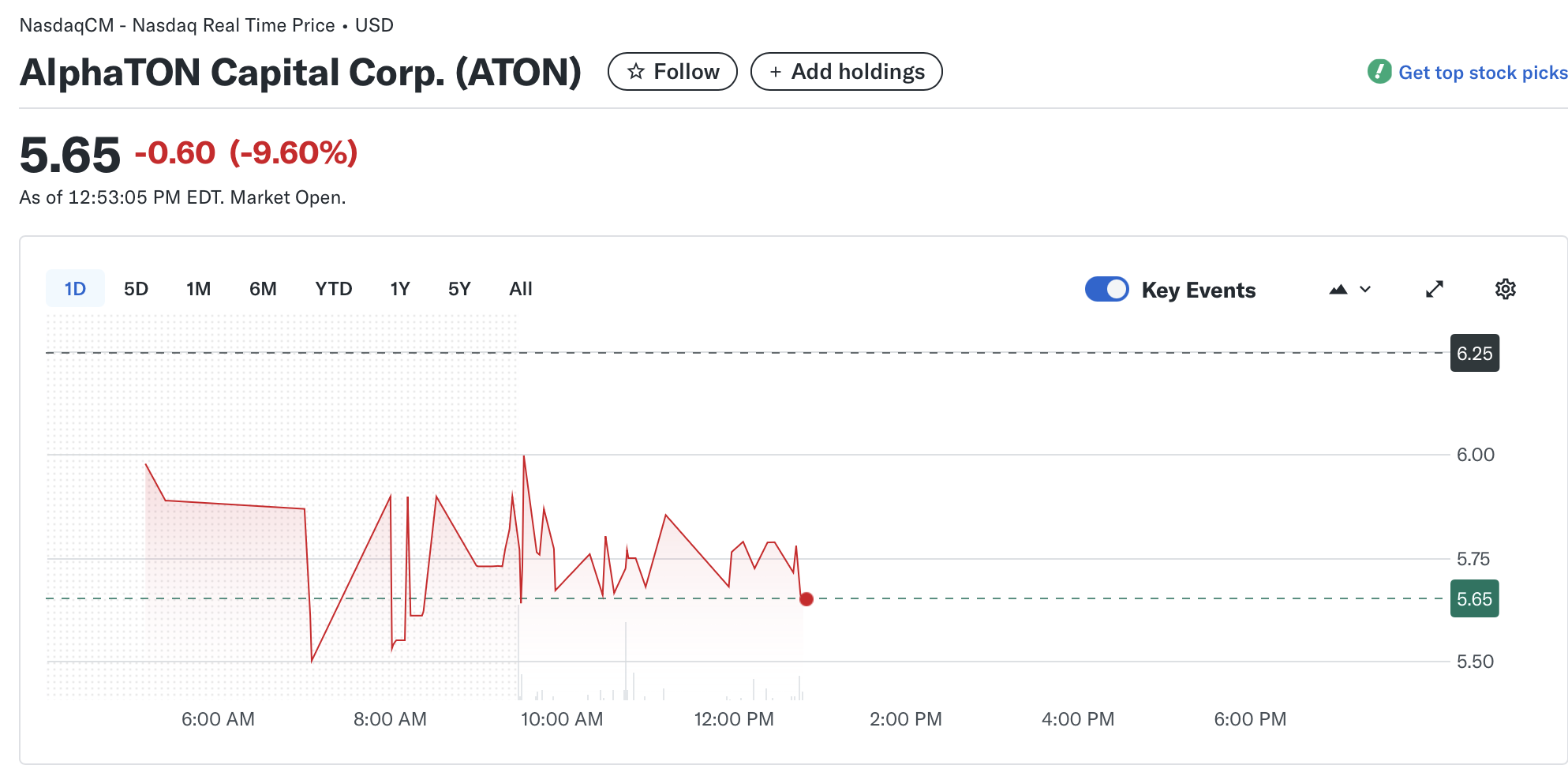Show the 1M chart range
1568x765 pixels.
198,289
